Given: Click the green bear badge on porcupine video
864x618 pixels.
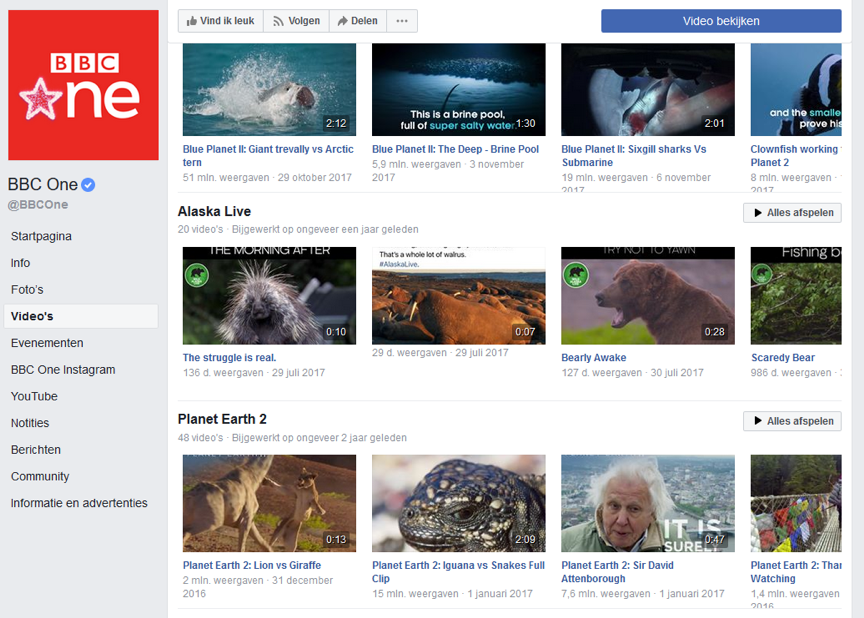Looking at the screenshot, I should 197,275.
